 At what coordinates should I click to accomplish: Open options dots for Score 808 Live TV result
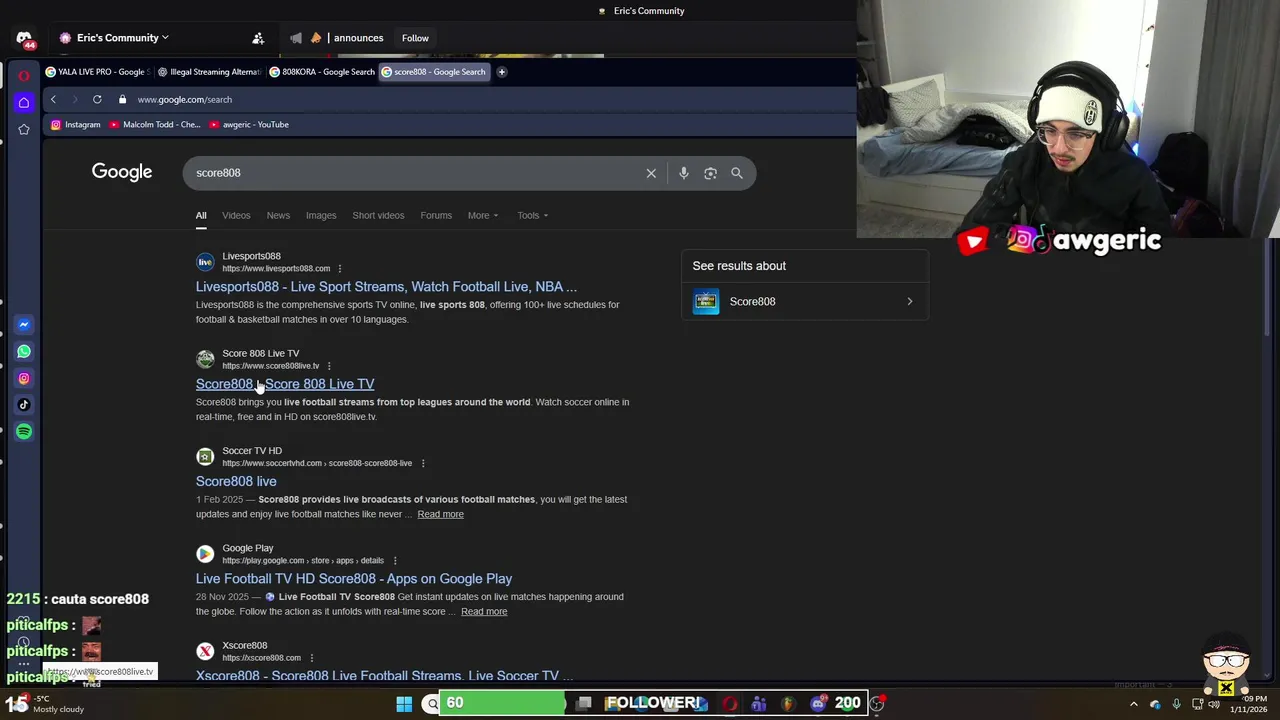tap(329, 366)
